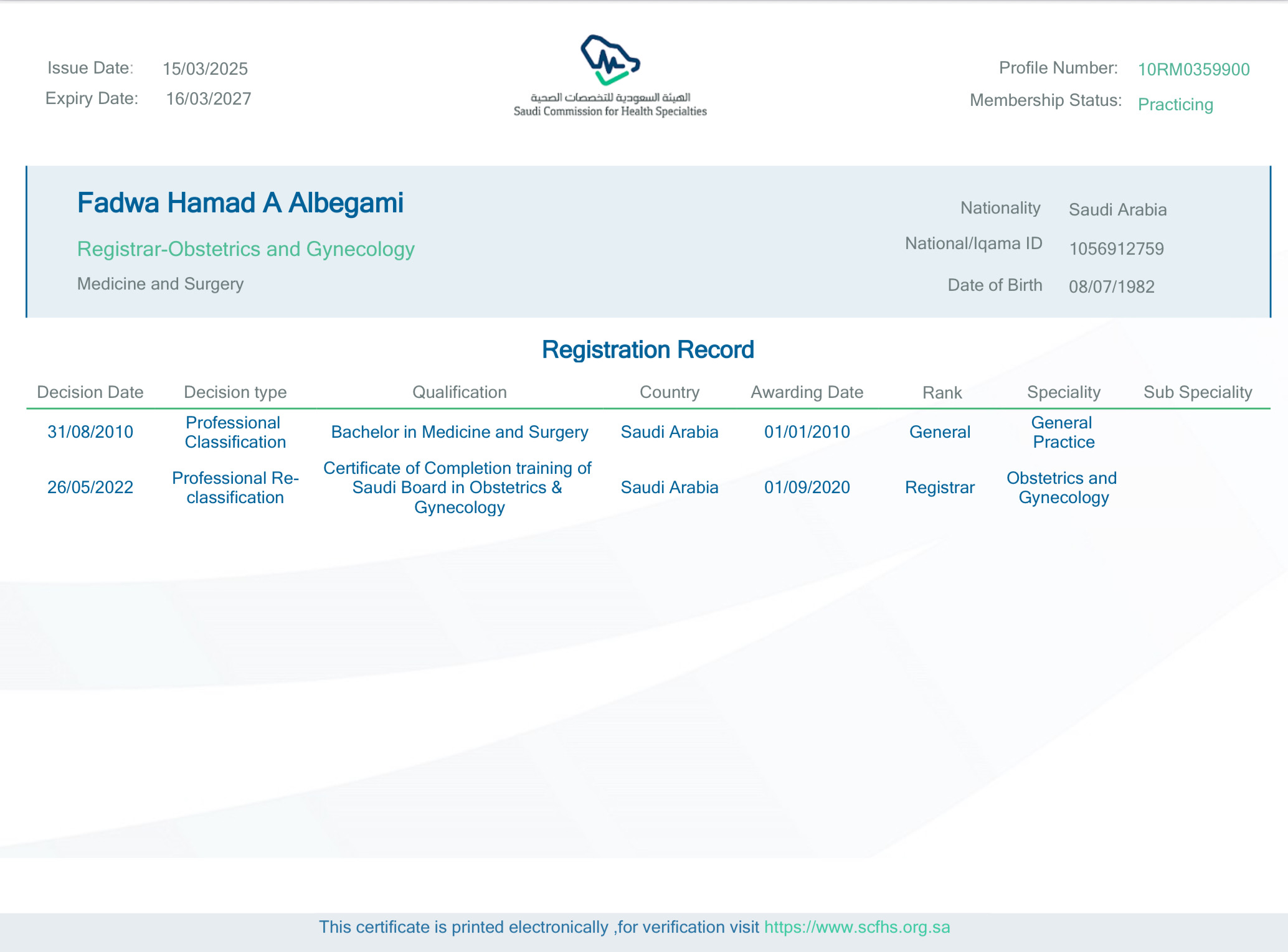Select the National ID number 1056912759
Image resolution: width=1288 pixels, height=952 pixels.
[x=1116, y=249]
